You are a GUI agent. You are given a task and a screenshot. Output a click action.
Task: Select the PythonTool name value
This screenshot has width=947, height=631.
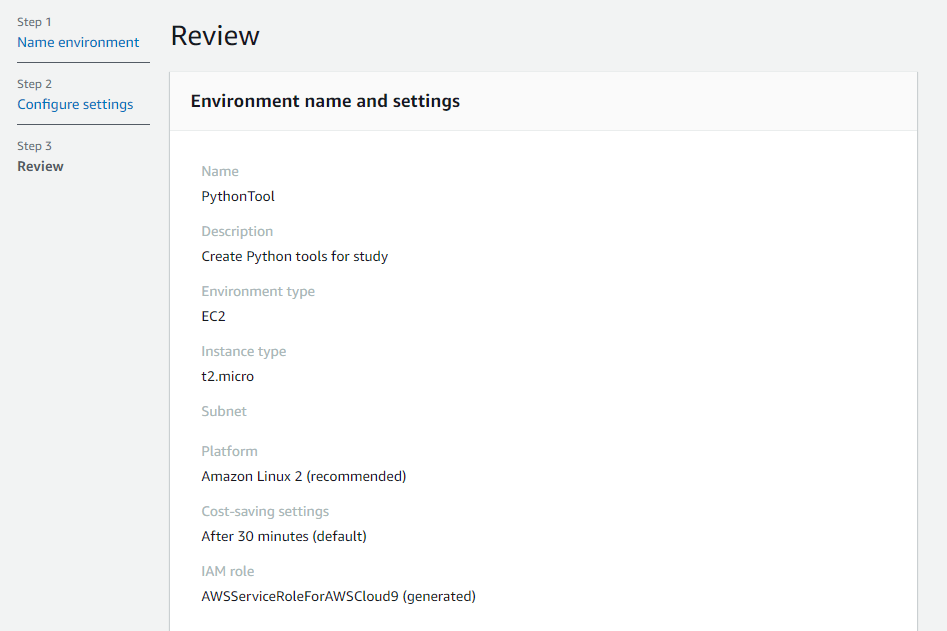tap(238, 196)
